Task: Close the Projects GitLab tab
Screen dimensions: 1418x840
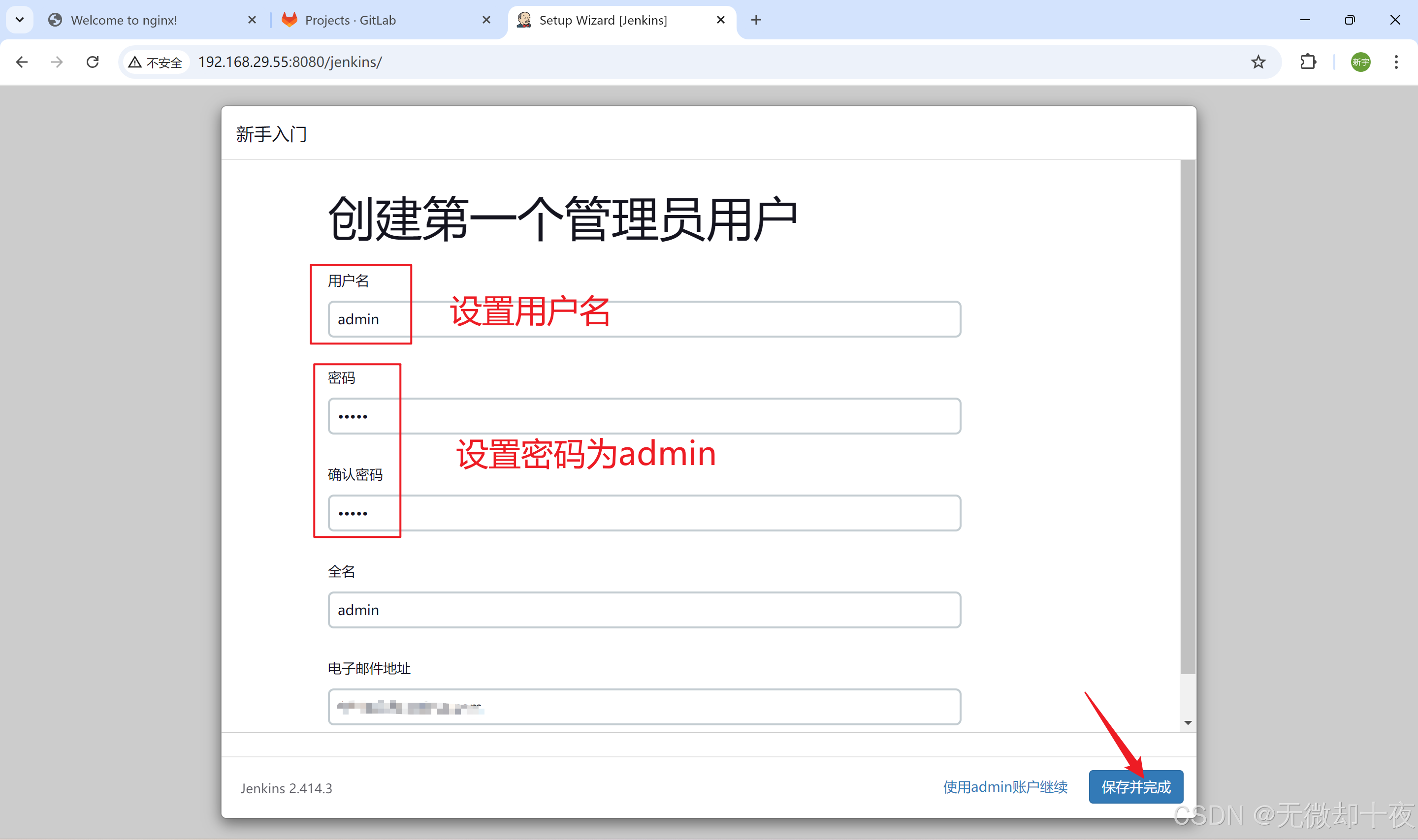Action: [x=486, y=20]
